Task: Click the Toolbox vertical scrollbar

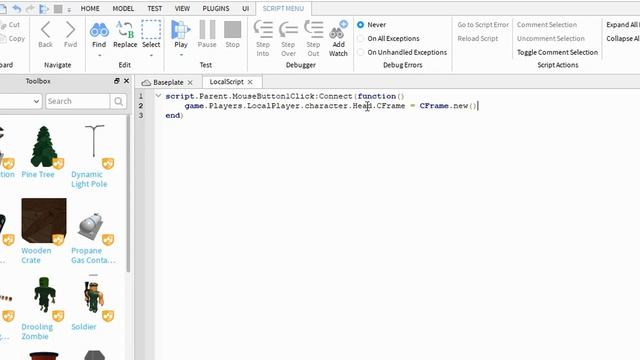Action: (x=129, y=194)
